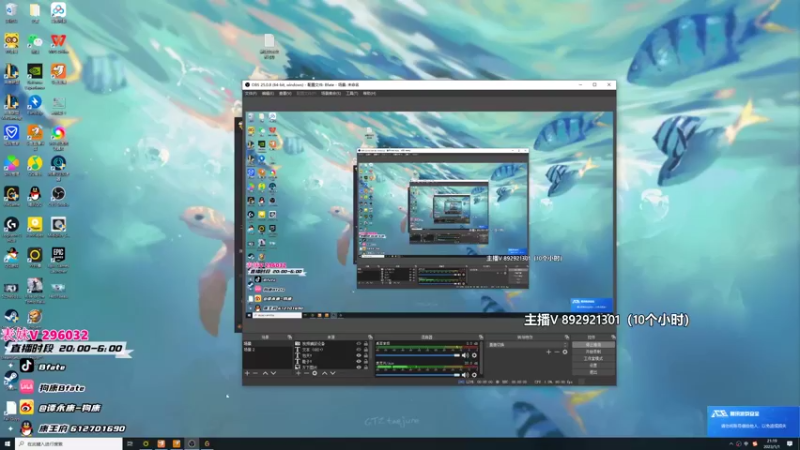Select the Recycle Bin desktop icon
This screenshot has width=800, height=450.
[x=11, y=12]
